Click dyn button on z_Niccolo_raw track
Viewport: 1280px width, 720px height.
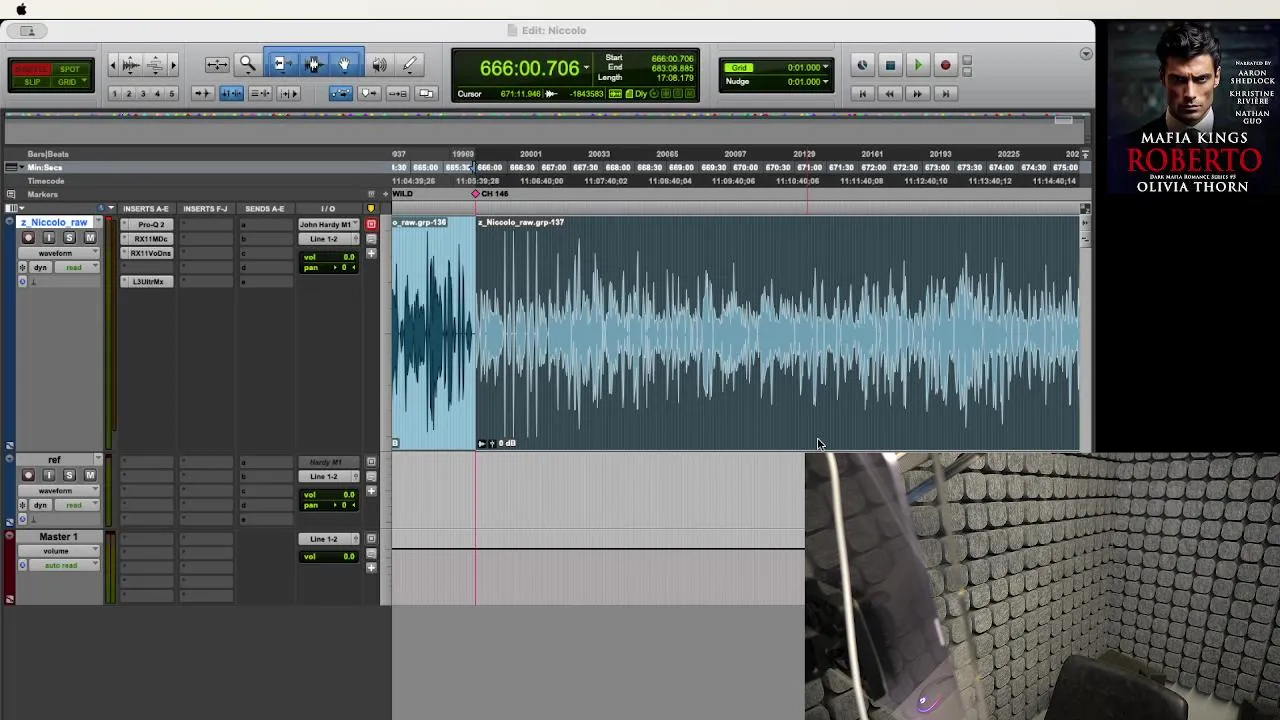point(40,268)
